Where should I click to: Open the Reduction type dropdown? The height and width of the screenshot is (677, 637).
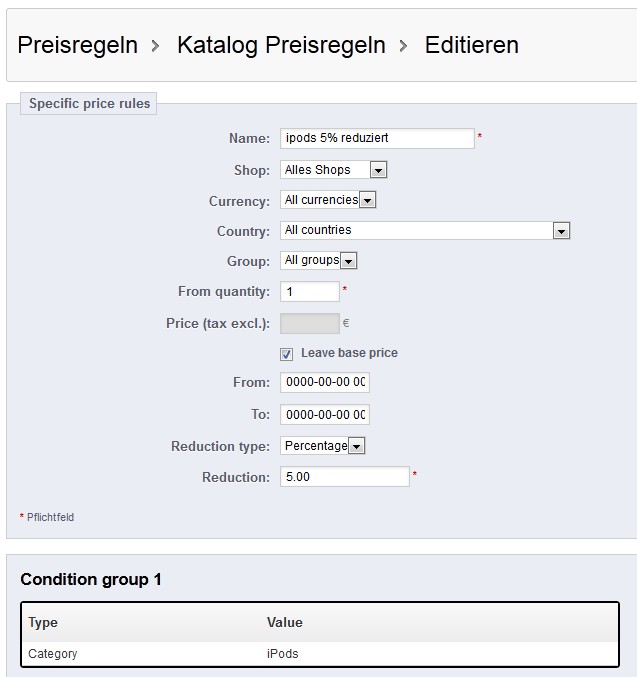tap(322, 446)
